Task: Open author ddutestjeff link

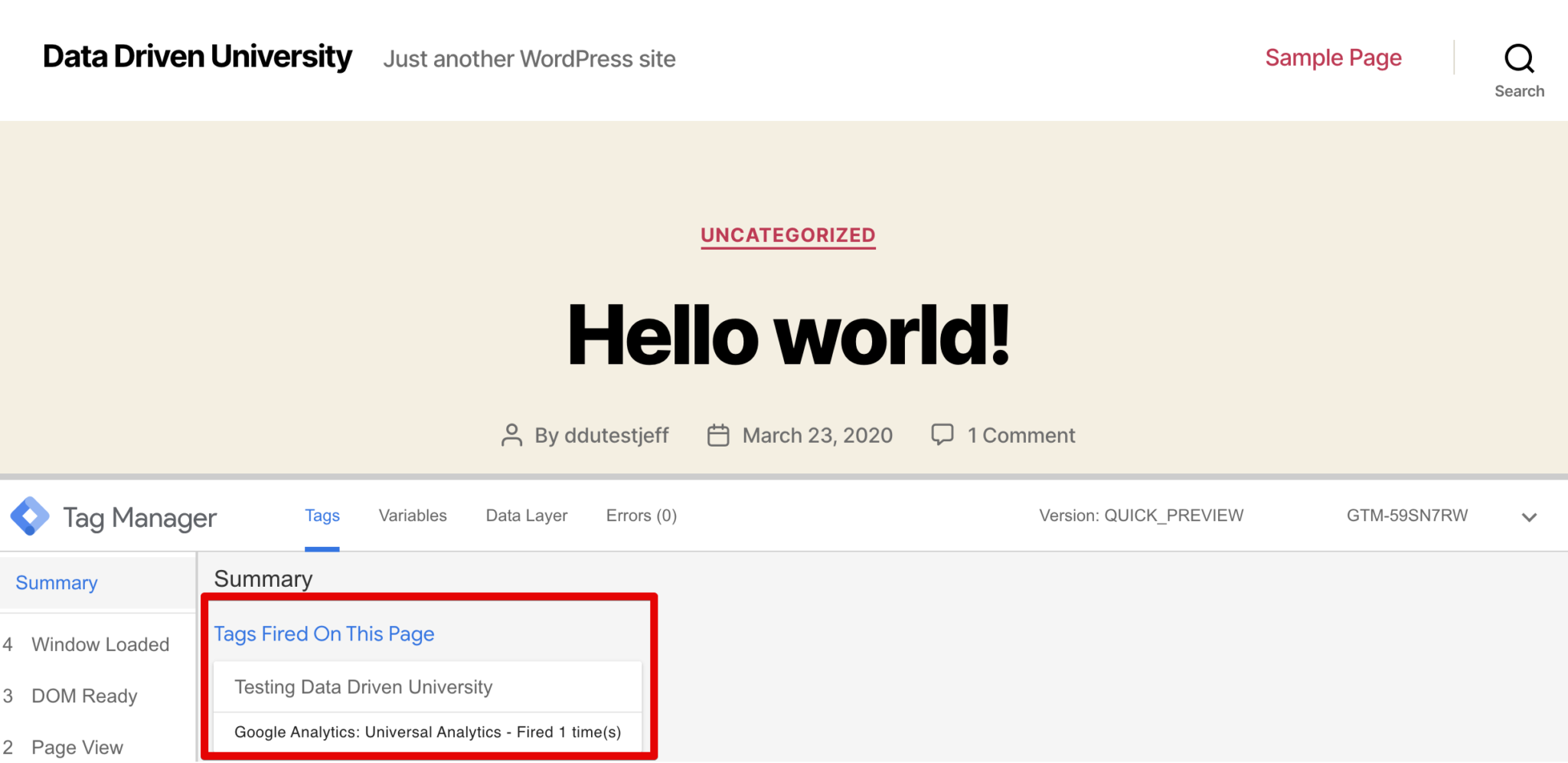Action: (x=616, y=435)
